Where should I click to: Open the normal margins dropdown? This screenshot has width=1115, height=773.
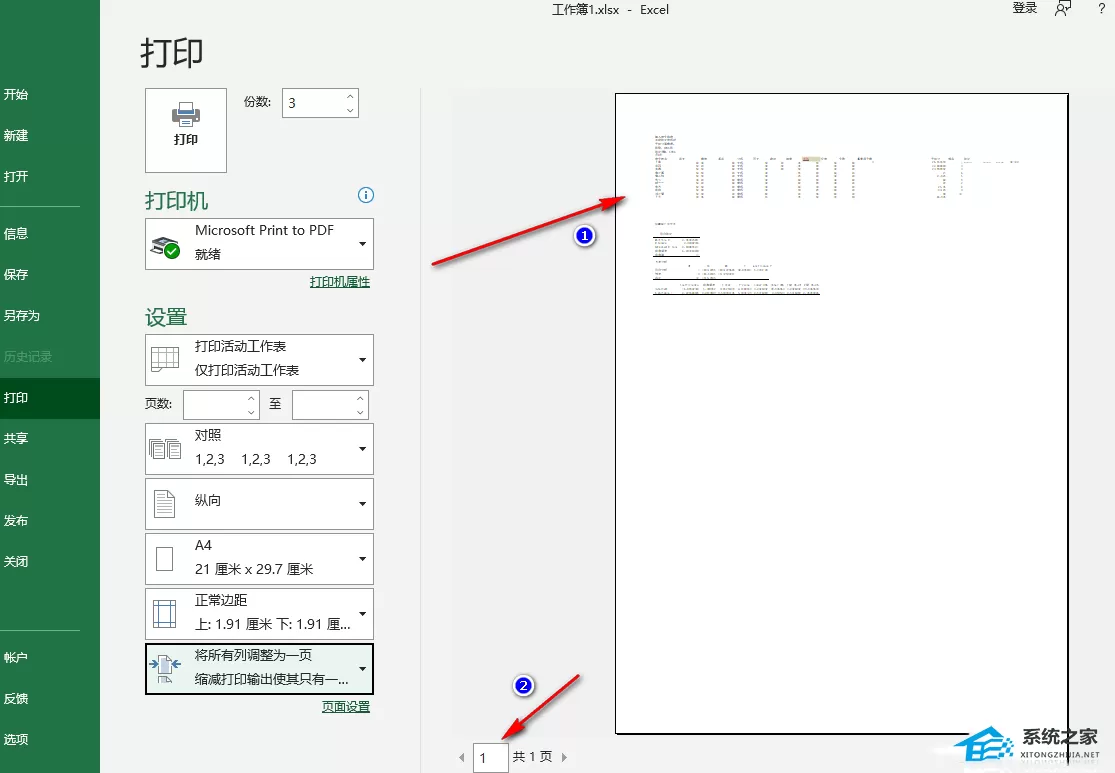(259, 613)
